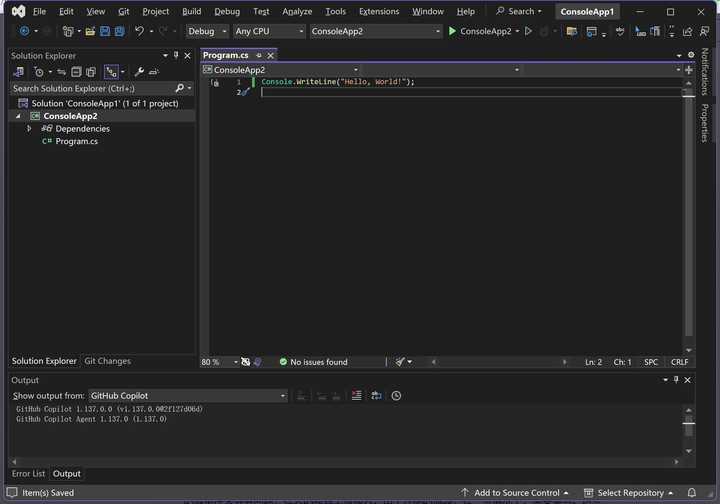The height and width of the screenshot is (504, 720).
Task: Open the Analyze menu
Action: pos(297,11)
